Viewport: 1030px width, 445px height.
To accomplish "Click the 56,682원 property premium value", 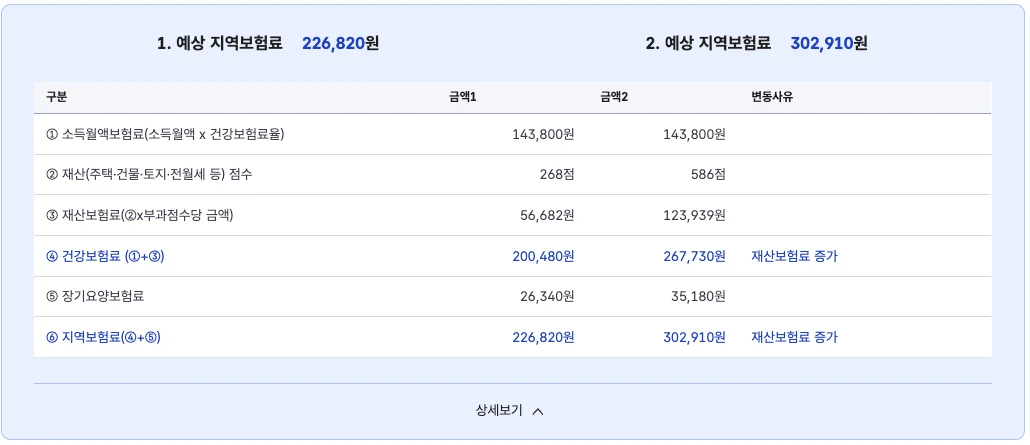I will click(x=547, y=215).
